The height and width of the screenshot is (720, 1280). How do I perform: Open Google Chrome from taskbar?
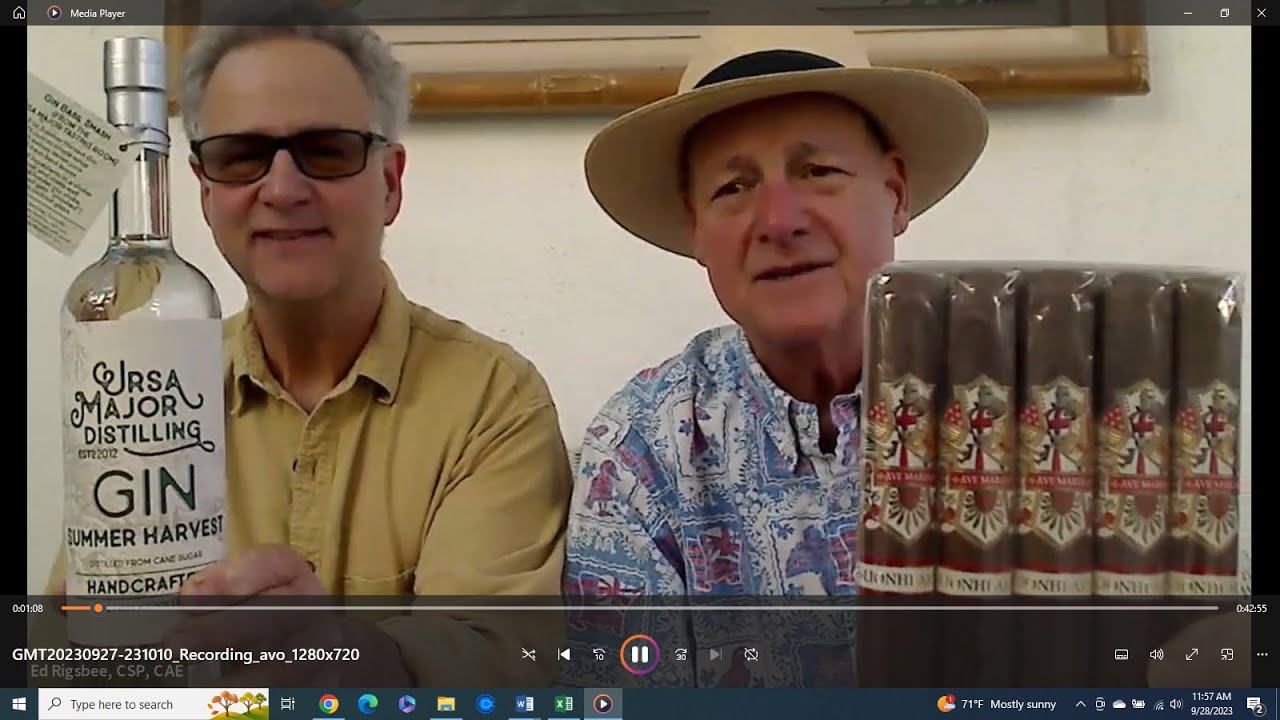[x=328, y=704]
